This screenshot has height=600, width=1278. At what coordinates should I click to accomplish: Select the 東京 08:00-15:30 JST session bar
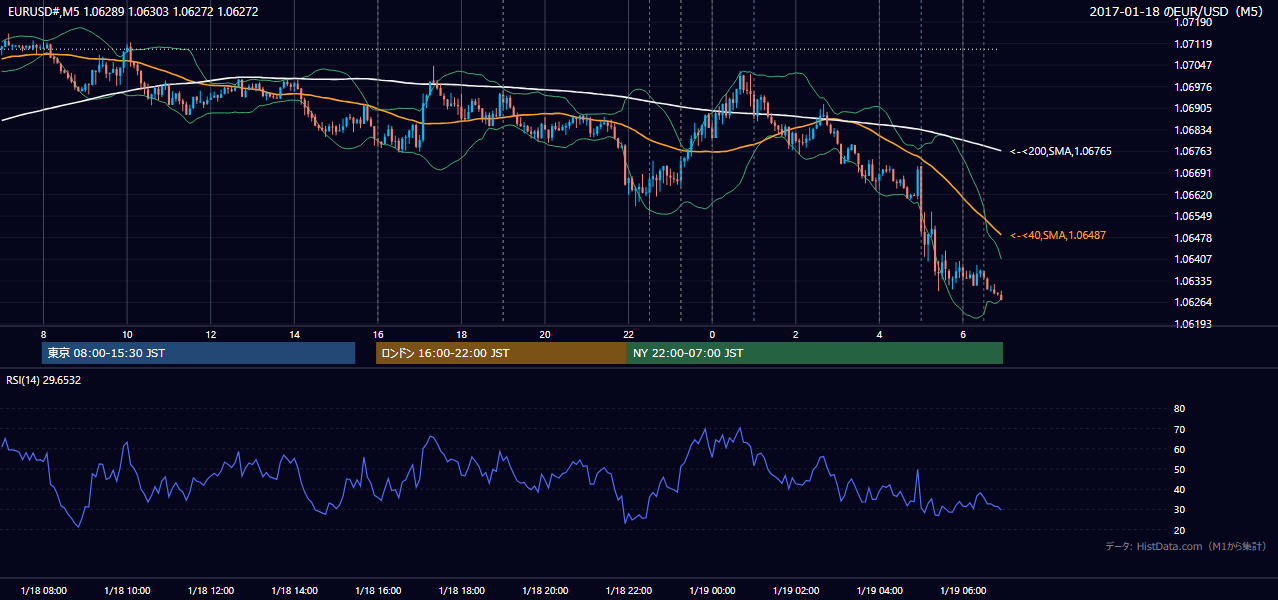[x=199, y=353]
